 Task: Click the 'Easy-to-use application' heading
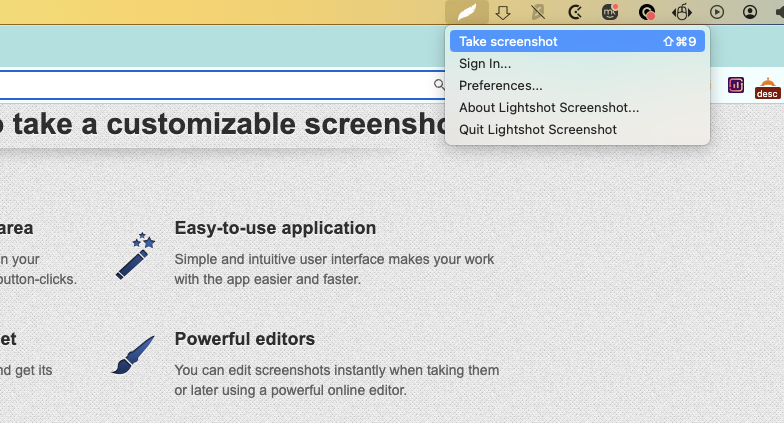click(x=275, y=228)
